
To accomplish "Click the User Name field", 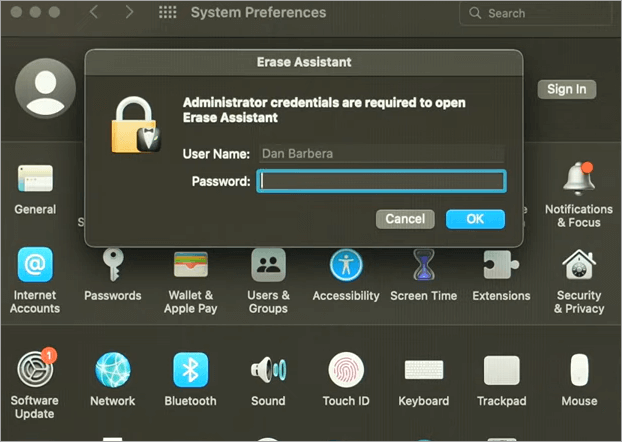I will (x=381, y=154).
